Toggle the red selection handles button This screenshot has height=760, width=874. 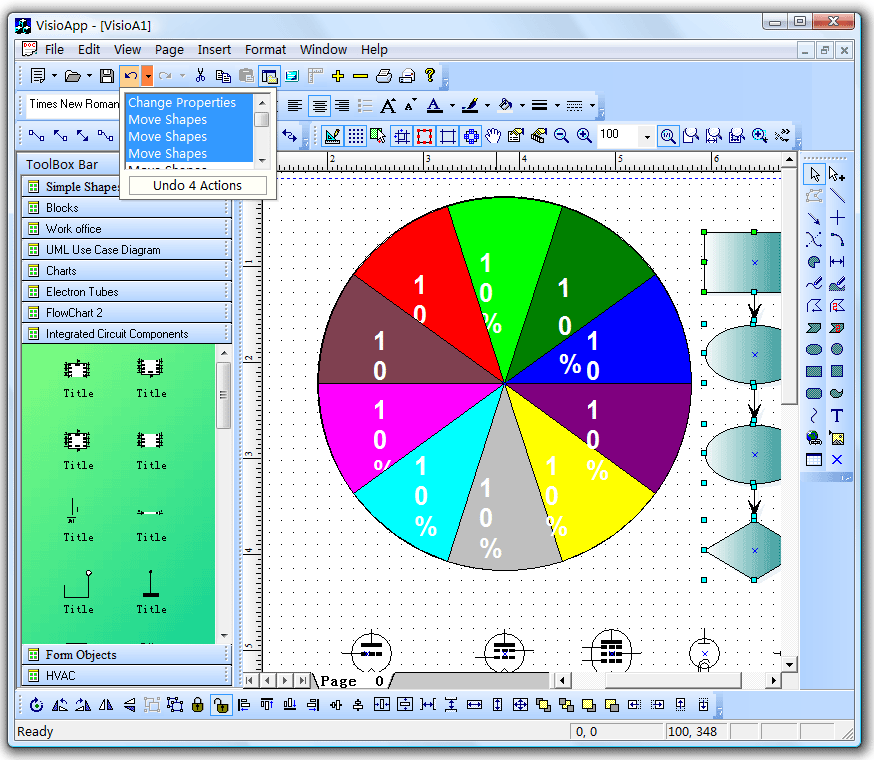424,135
